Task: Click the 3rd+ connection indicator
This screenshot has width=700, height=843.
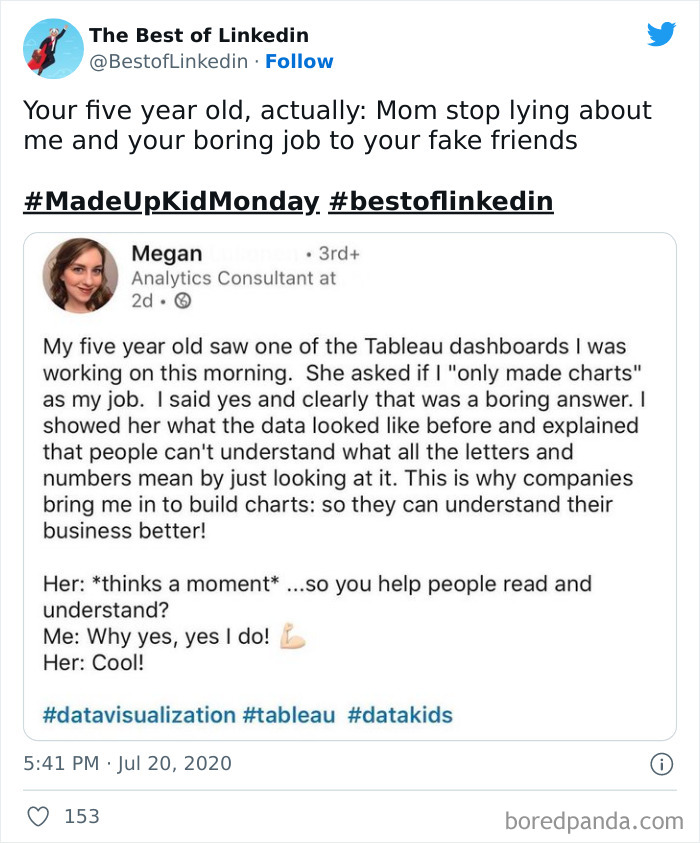Action: (x=340, y=254)
